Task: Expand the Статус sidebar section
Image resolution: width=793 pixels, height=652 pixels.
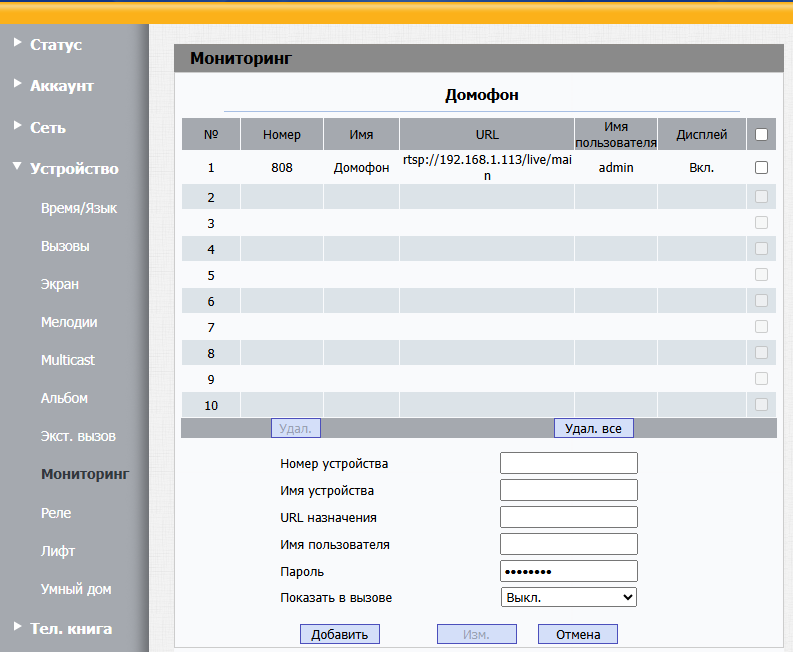Action: click(x=55, y=45)
